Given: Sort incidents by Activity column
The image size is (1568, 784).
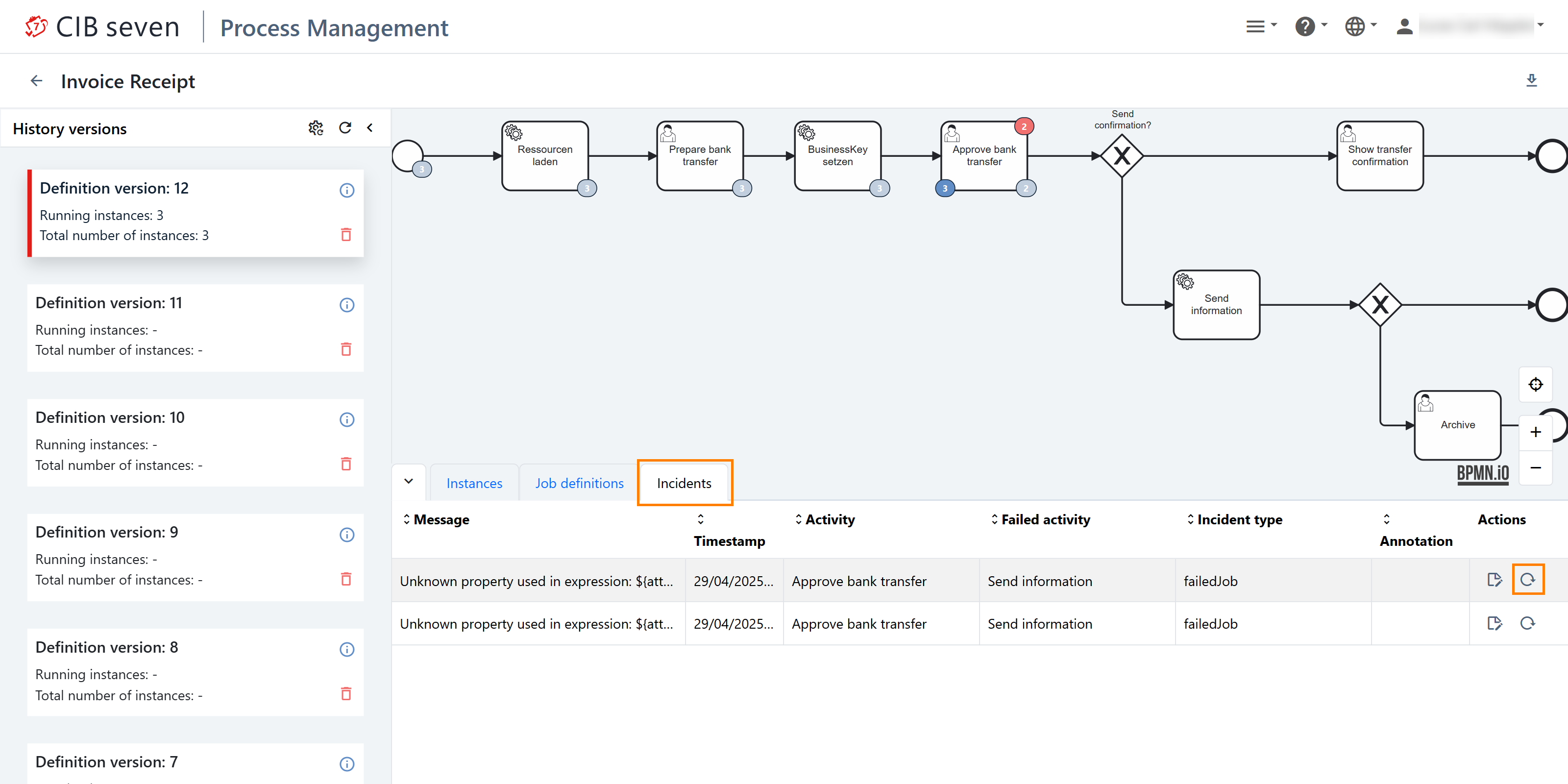Looking at the screenshot, I should 824,520.
